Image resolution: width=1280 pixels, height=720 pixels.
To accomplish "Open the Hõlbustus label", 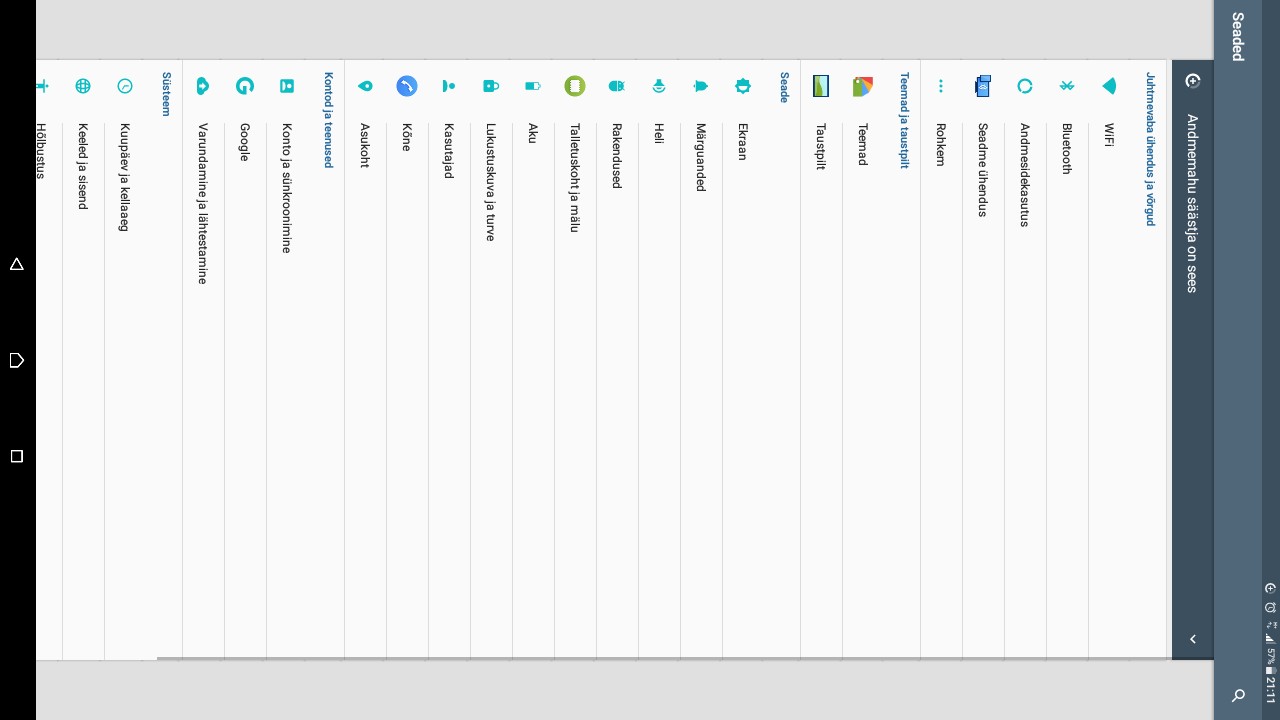I will (x=42, y=151).
